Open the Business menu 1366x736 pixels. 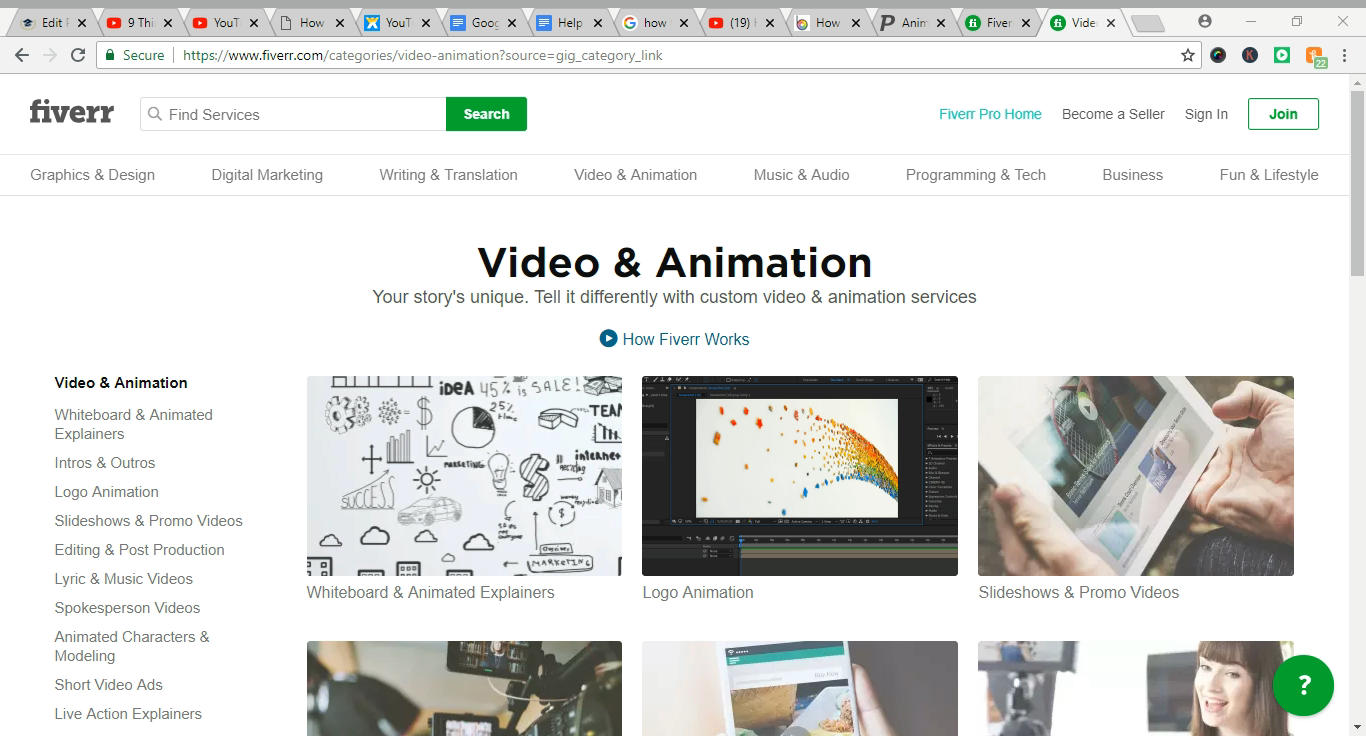coord(1132,174)
